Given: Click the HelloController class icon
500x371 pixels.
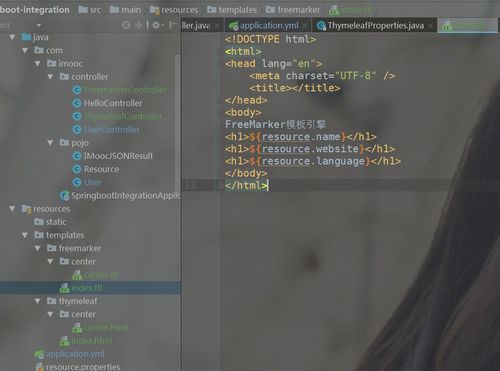Looking at the screenshot, I should coord(77,103).
